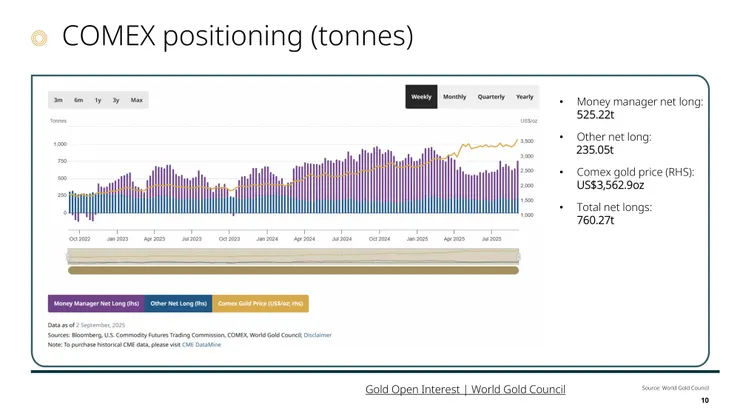Hide the Other Net Long series
Screen dimensions: 740x416
pos(178,303)
